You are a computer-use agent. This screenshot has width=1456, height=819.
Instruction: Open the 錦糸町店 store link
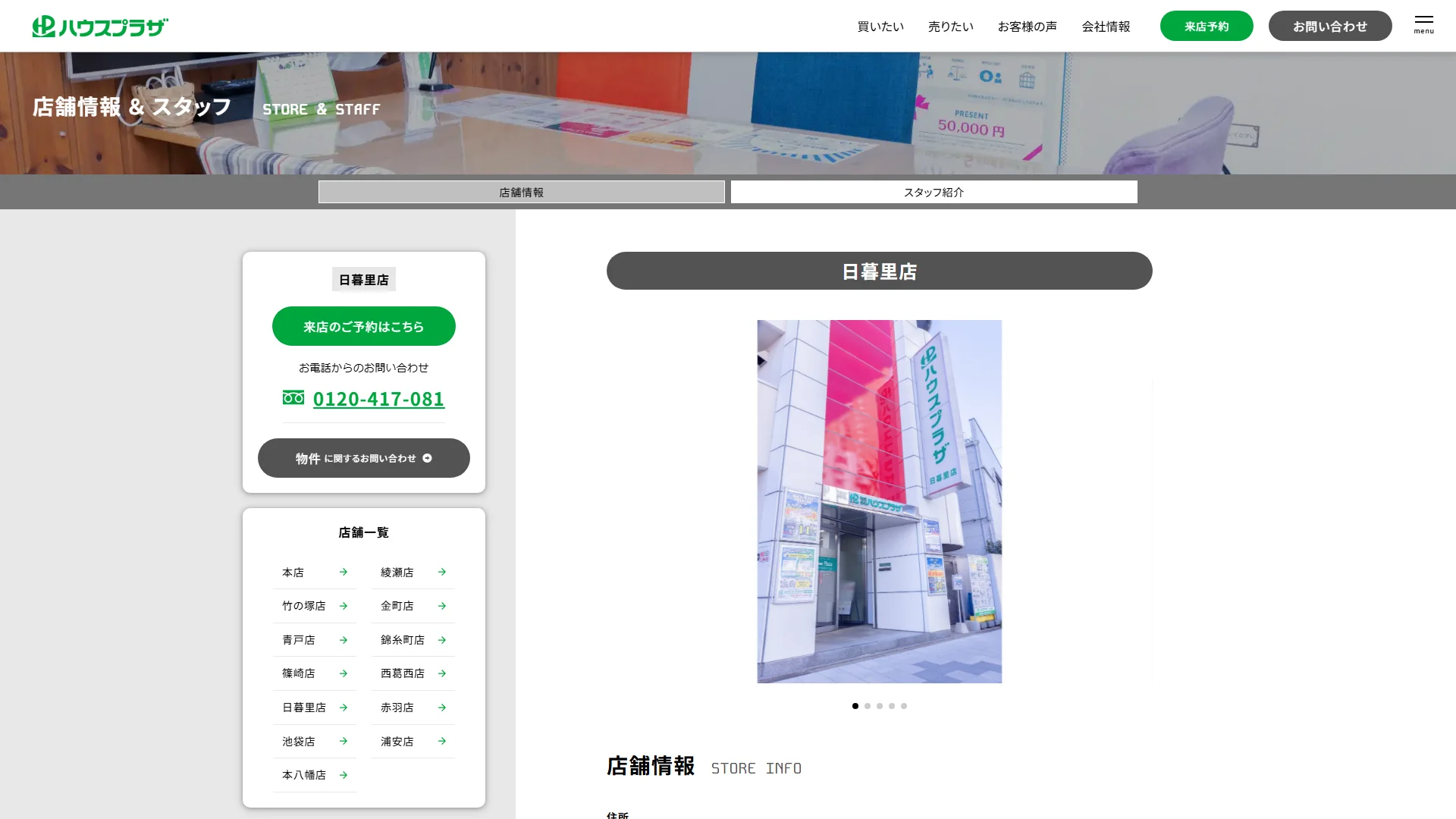413,640
